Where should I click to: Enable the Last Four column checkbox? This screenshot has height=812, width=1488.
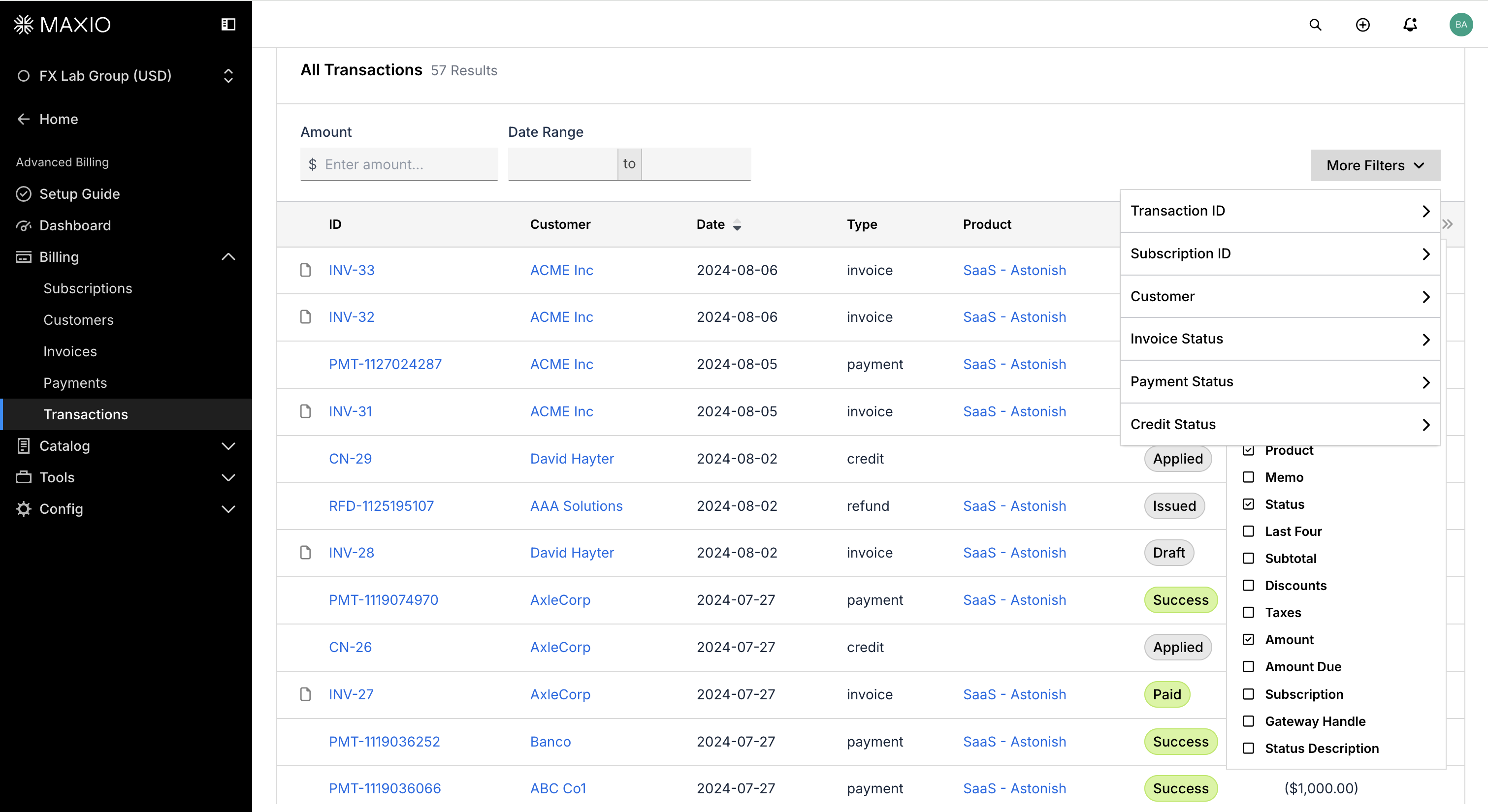(1248, 531)
